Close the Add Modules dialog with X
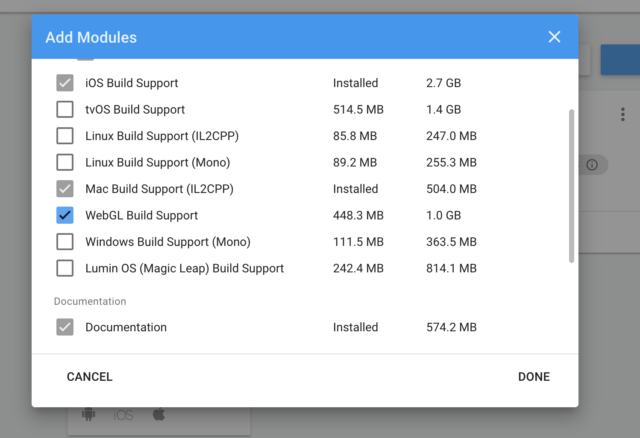Viewport: 640px width, 438px height. [x=554, y=37]
